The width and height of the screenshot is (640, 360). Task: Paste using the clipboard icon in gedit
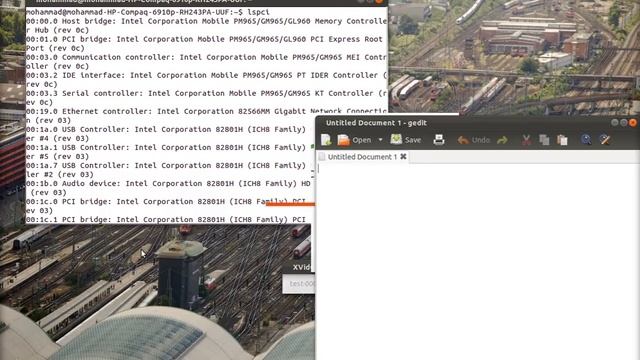[x=562, y=140]
